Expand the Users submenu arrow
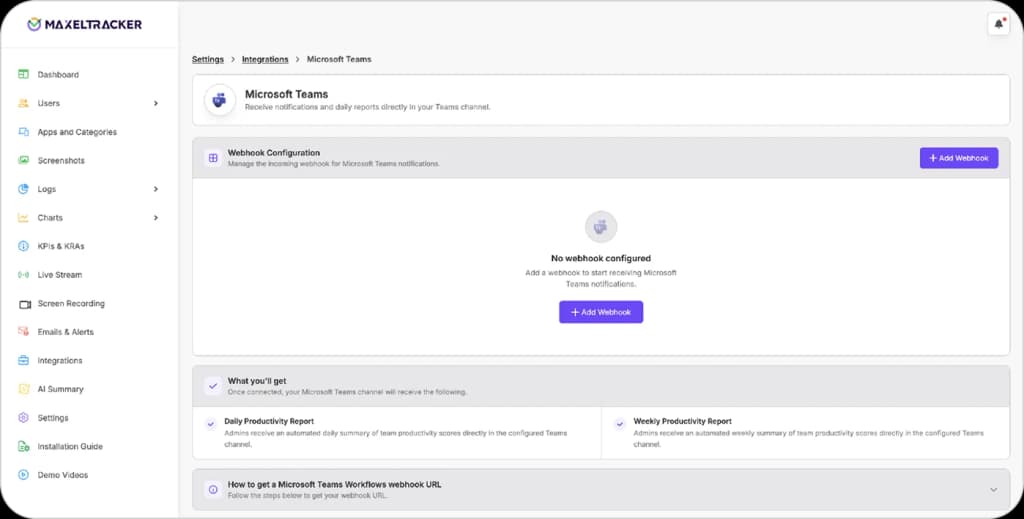The height and width of the screenshot is (519, 1024). pos(155,103)
